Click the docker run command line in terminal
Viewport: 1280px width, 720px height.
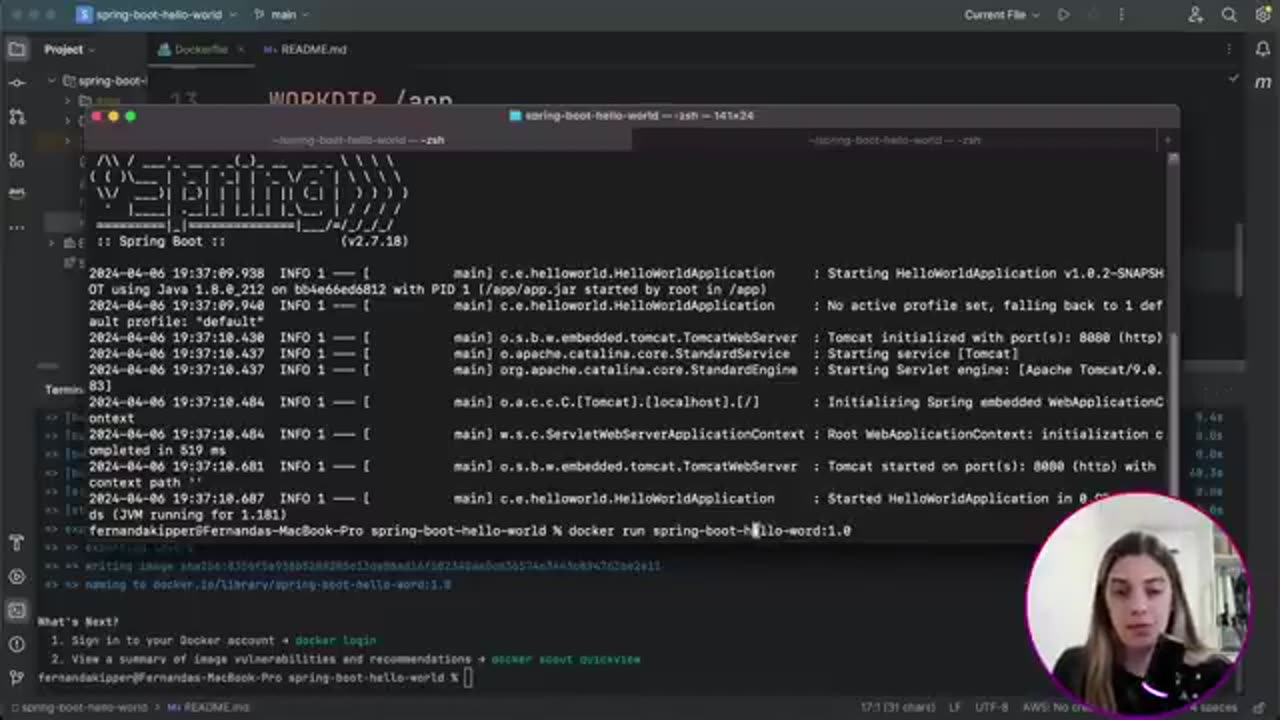click(469, 531)
